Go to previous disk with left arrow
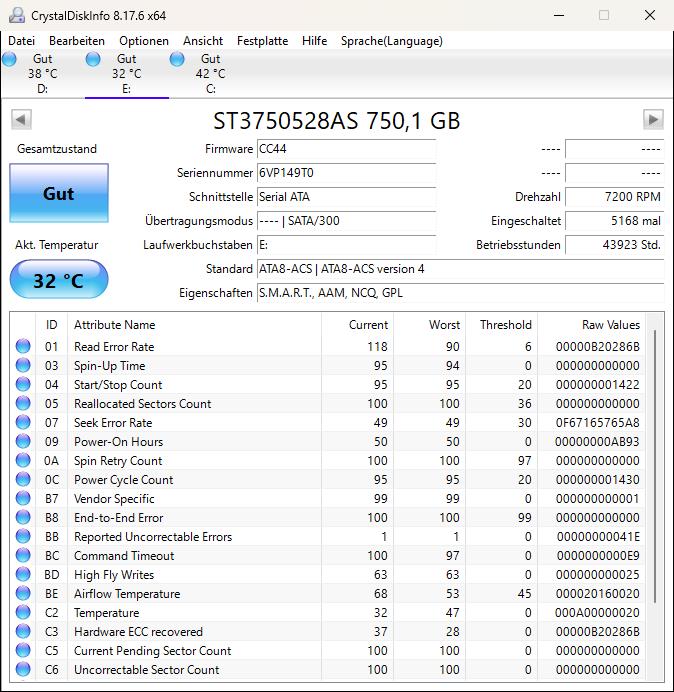The height and width of the screenshot is (692, 674). (x=21, y=119)
